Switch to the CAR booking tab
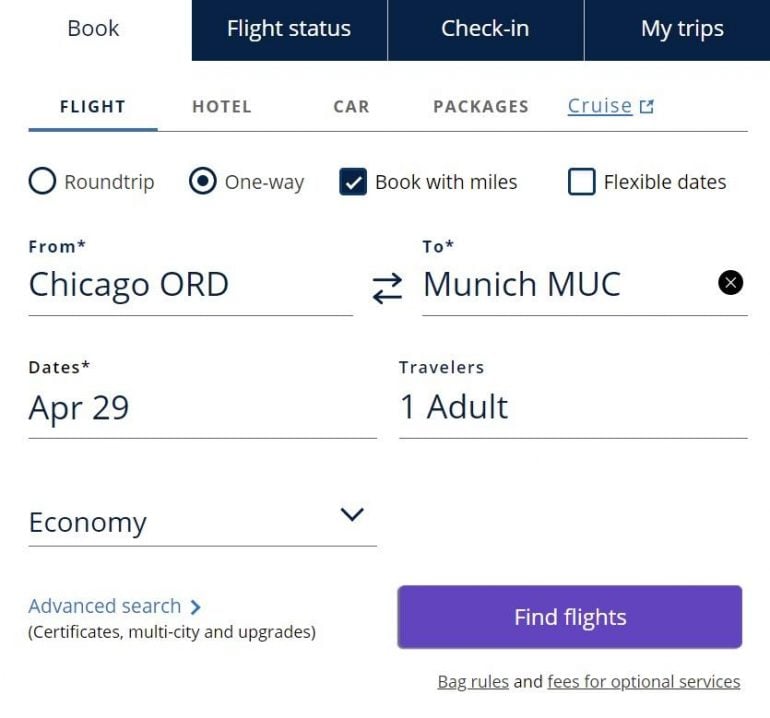The width and height of the screenshot is (770, 718). 351,106
